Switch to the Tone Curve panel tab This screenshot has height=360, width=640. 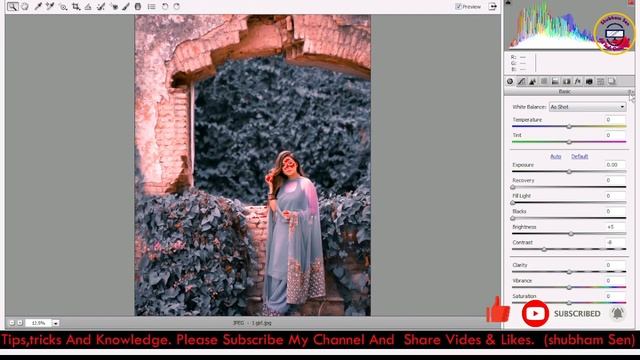pos(521,81)
